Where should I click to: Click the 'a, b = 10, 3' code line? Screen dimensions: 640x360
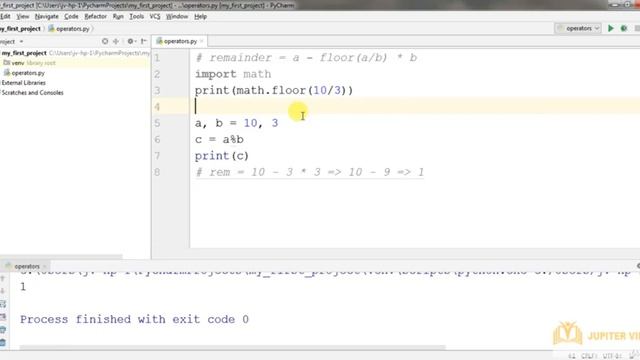click(x=236, y=123)
